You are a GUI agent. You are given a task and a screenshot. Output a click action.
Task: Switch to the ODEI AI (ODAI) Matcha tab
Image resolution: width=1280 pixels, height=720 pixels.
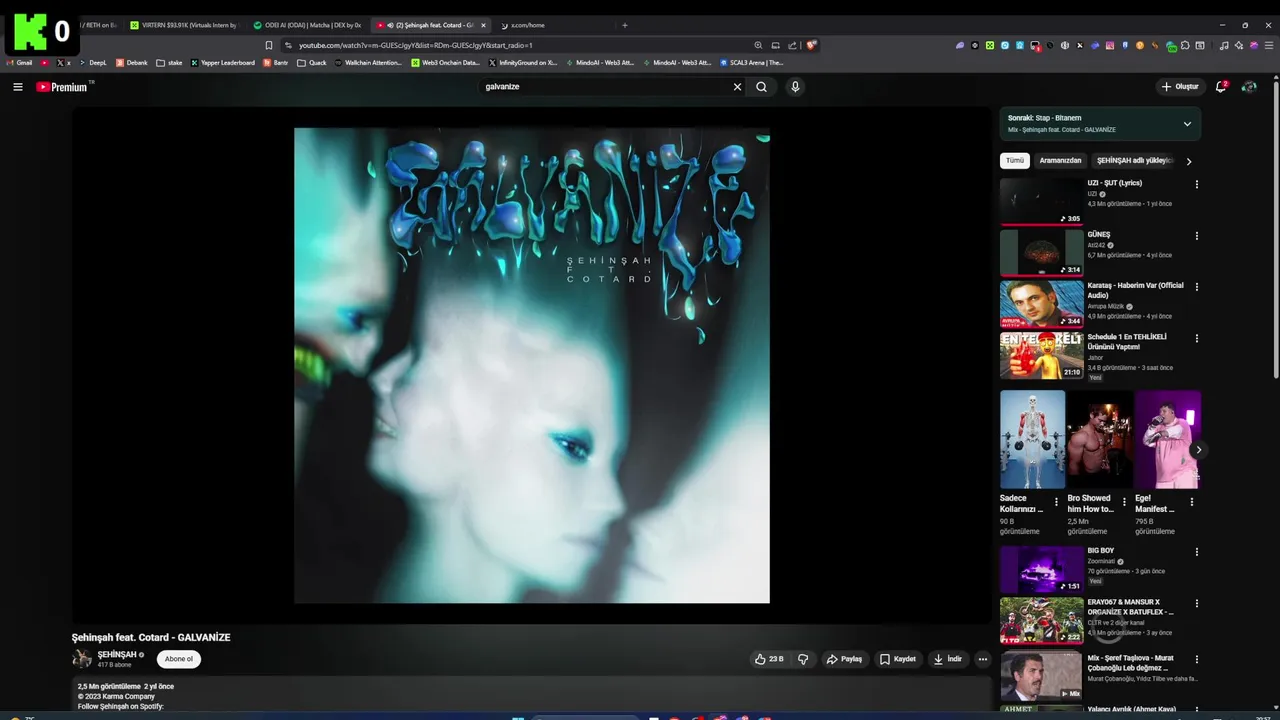coord(308,25)
